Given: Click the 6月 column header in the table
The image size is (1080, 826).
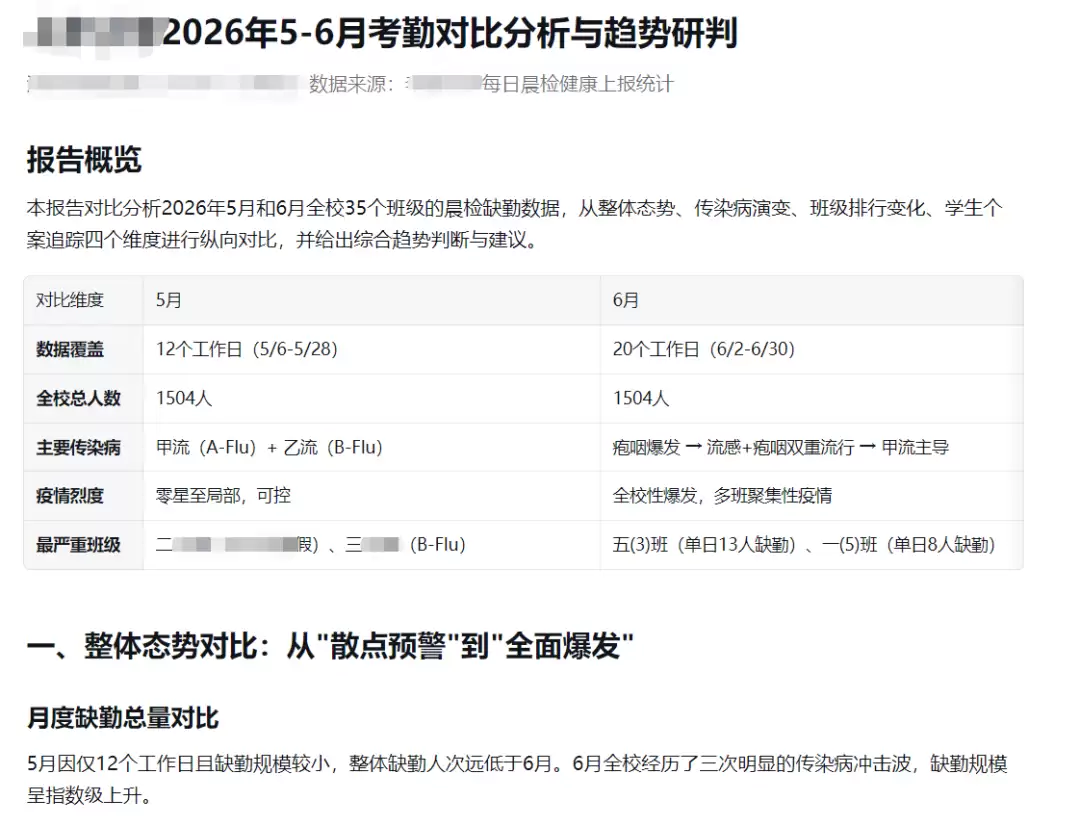Looking at the screenshot, I should 626,300.
